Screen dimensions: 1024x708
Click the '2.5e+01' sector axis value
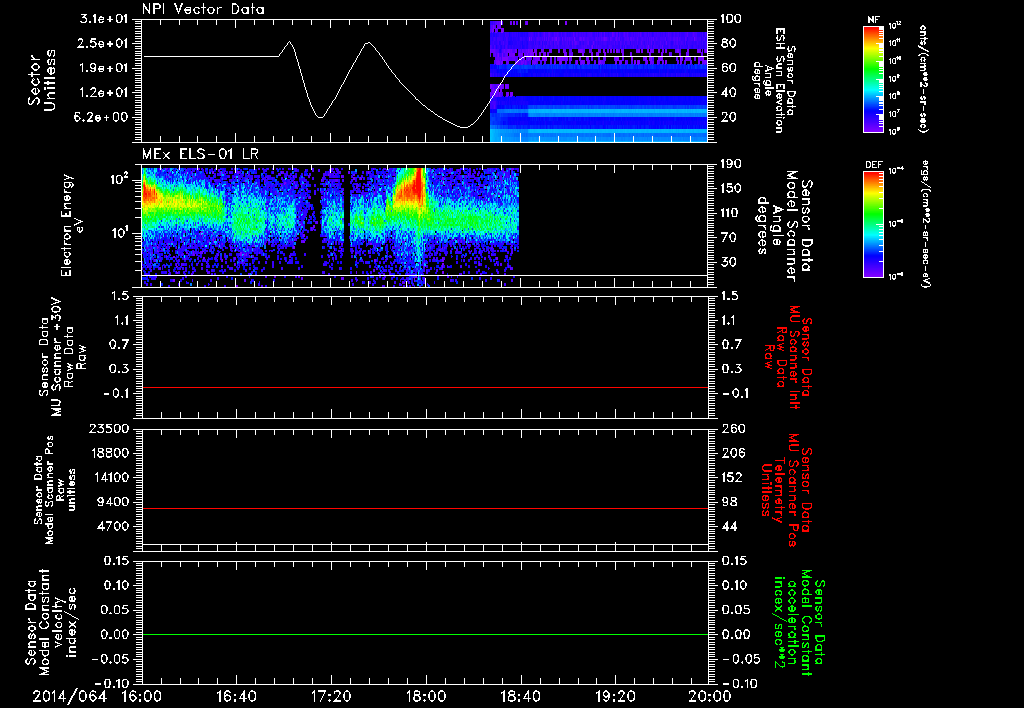pyautogui.click(x=104, y=43)
